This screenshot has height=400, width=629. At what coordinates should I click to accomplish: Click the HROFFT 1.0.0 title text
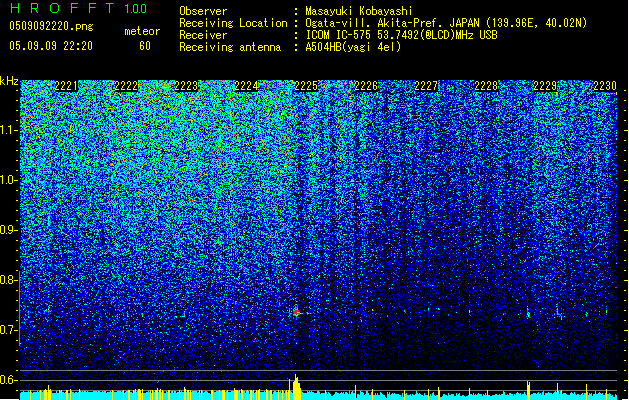[78, 8]
